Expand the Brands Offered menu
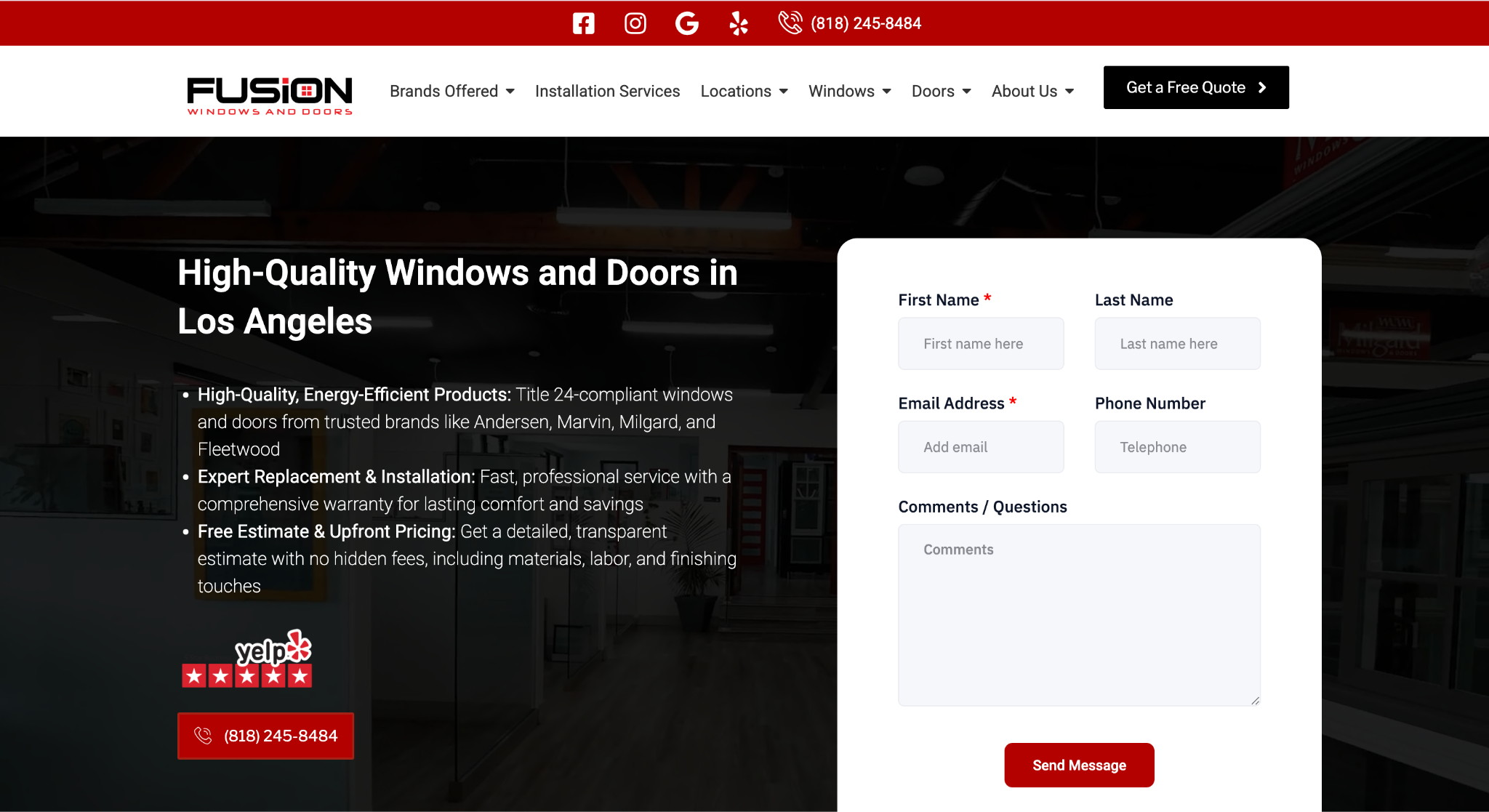1489x812 pixels. (452, 91)
